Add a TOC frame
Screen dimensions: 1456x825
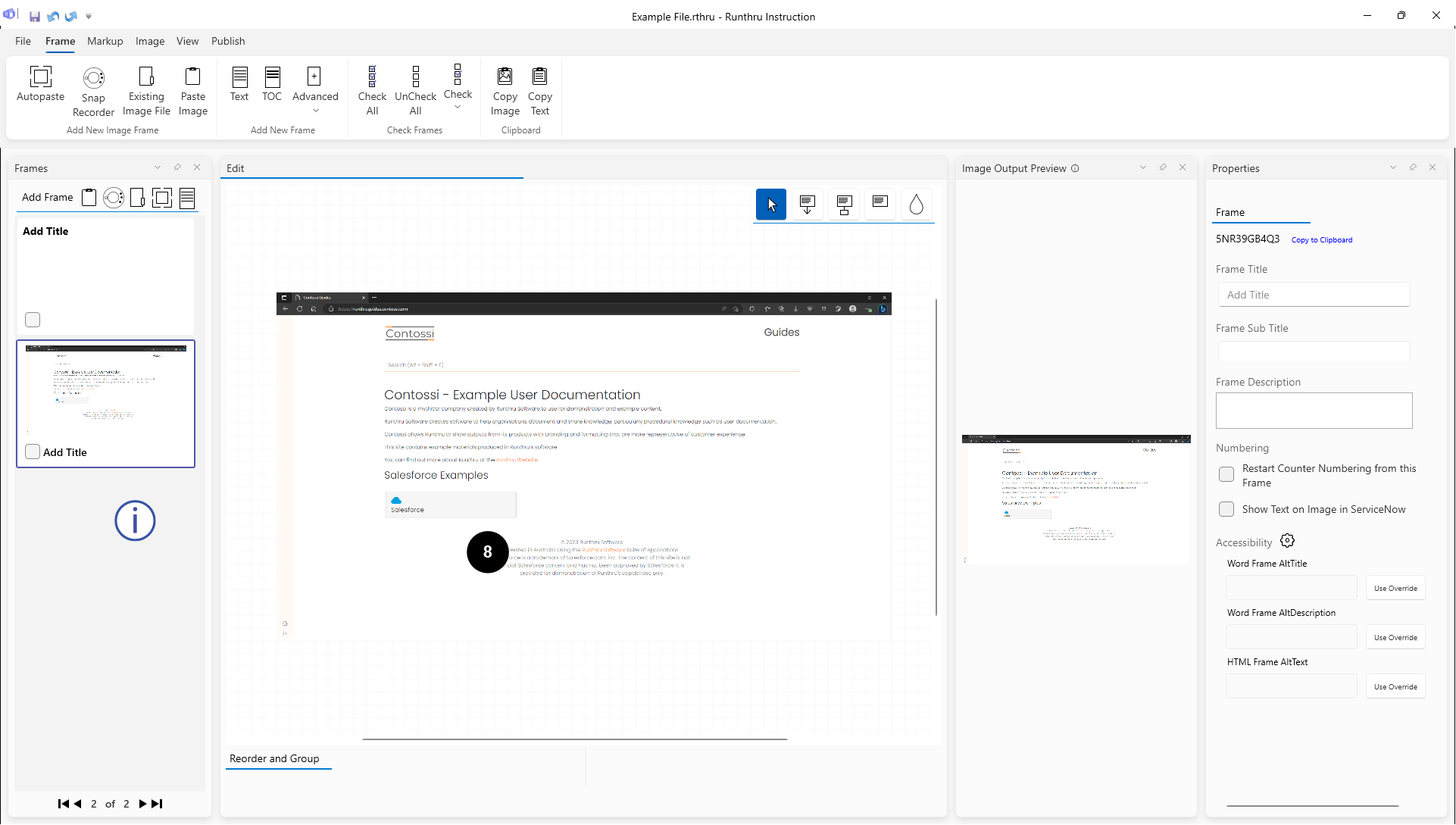coord(272,77)
